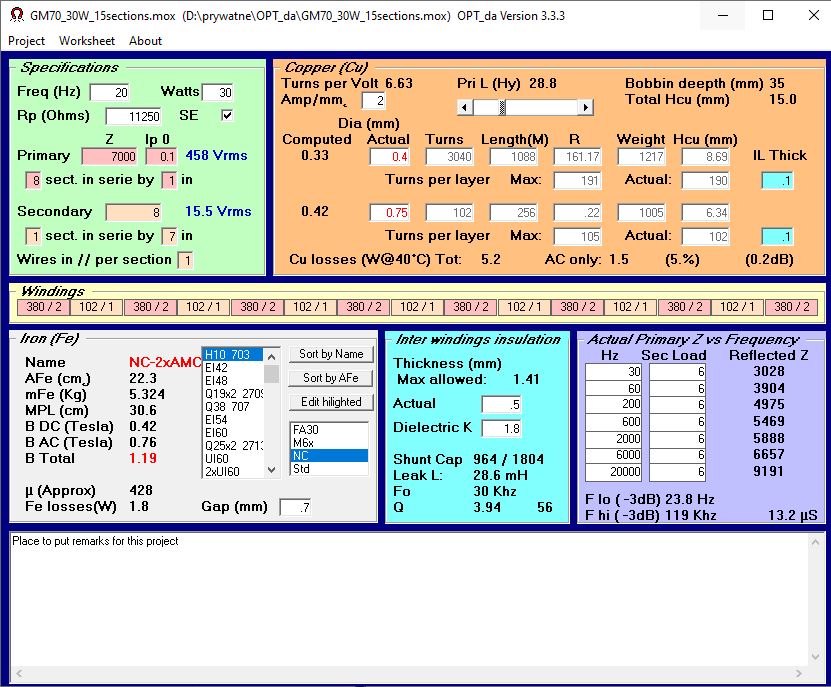Click the primary Turns field showing 3040
This screenshot has height=687, width=831.
[449, 156]
